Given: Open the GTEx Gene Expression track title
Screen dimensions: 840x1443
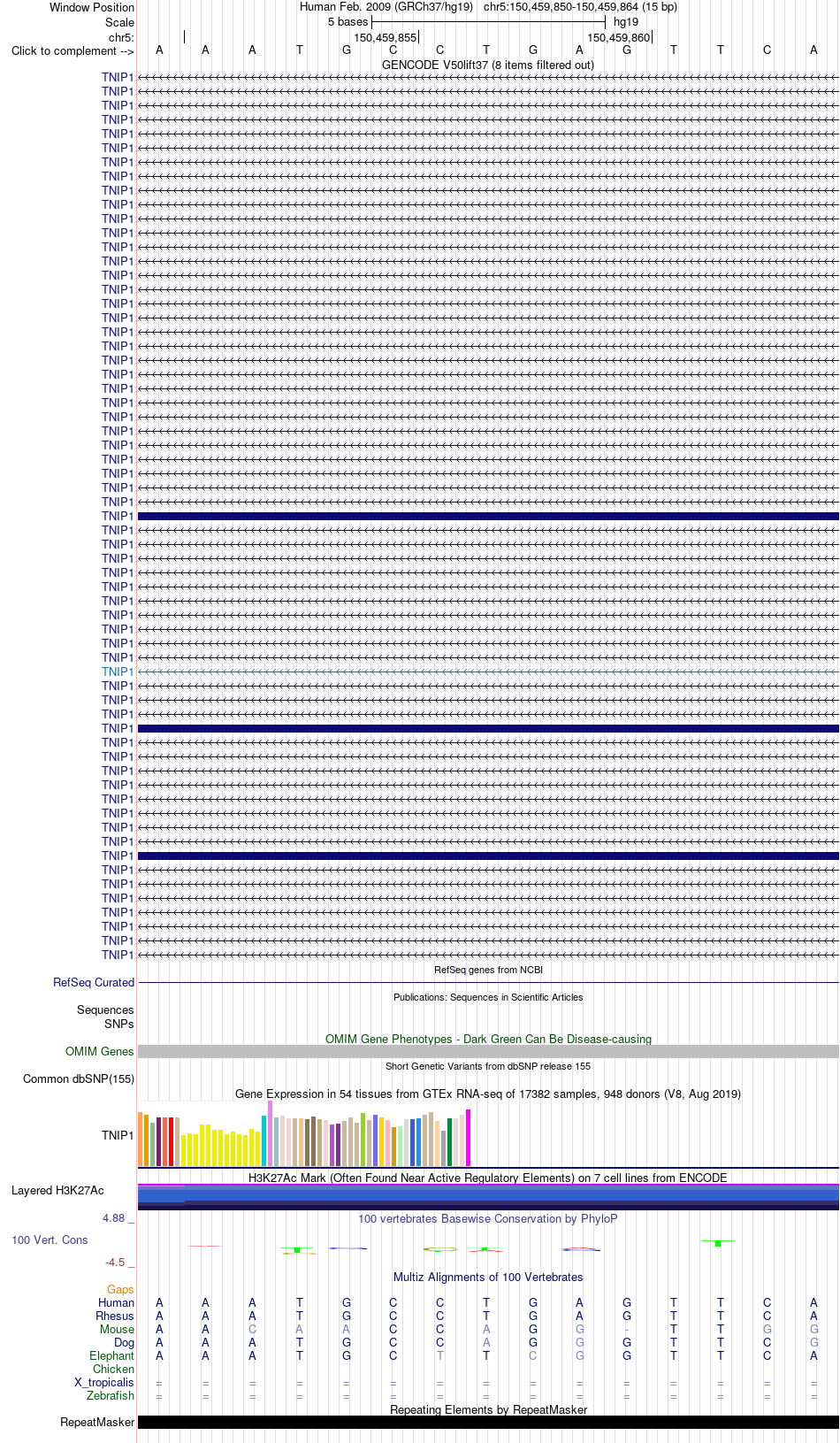Looking at the screenshot, I should point(488,1094).
